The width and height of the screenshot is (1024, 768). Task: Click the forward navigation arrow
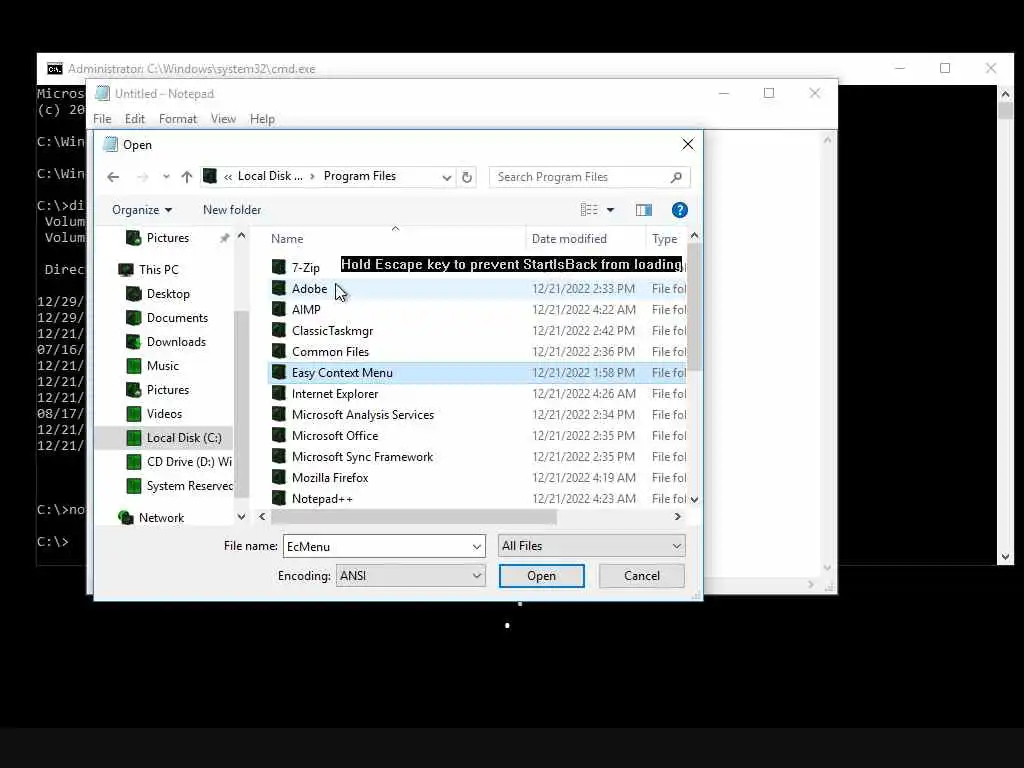pyautogui.click(x=142, y=177)
